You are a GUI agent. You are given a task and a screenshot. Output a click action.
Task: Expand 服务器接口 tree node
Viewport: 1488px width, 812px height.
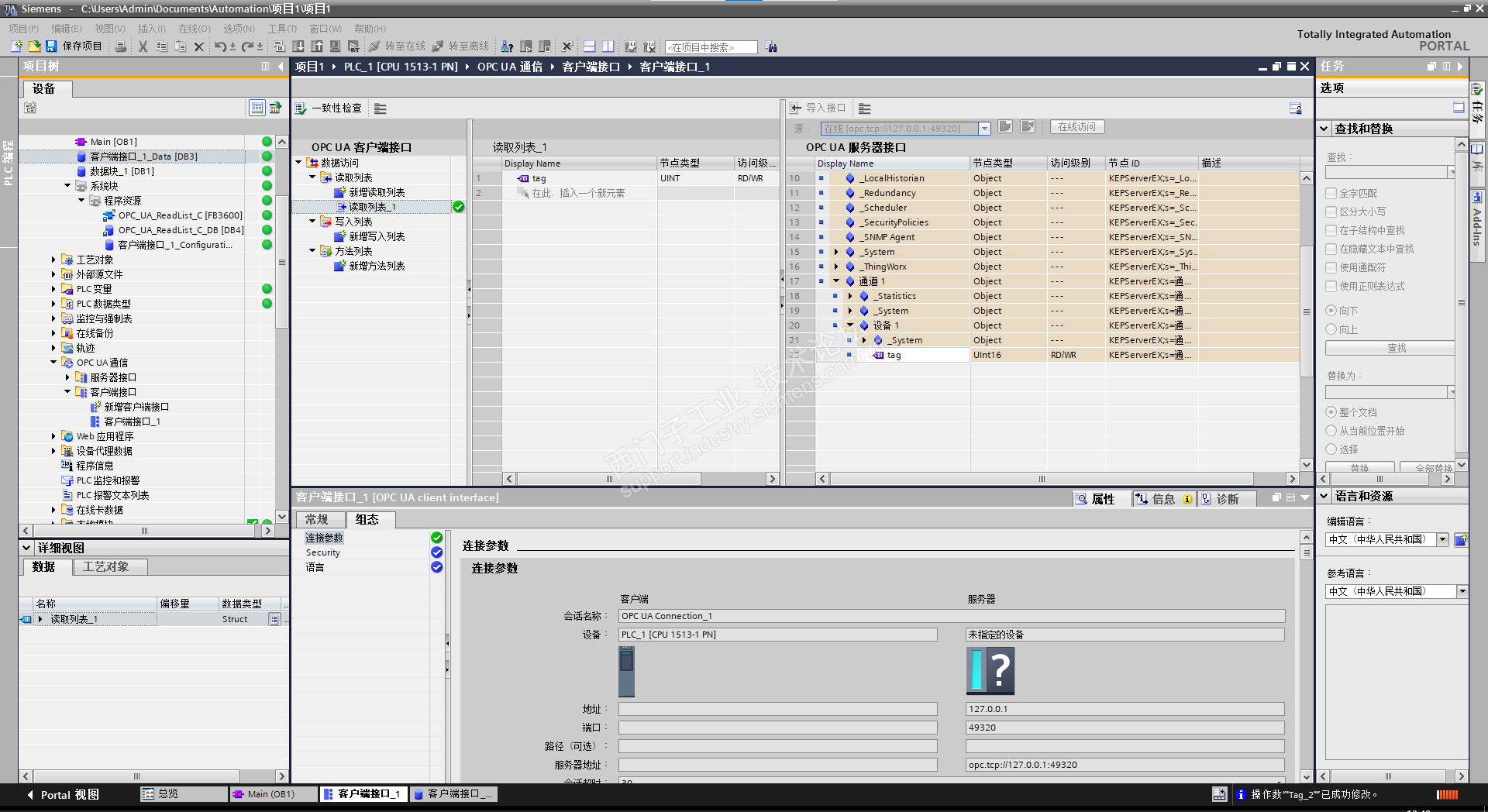pos(67,377)
